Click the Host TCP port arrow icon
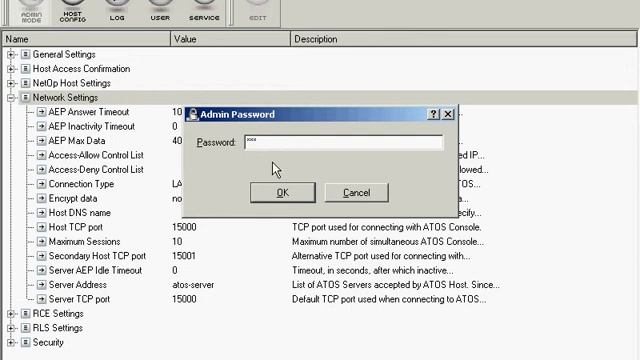The height and width of the screenshot is (360, 640). click(x=41, y=227)
